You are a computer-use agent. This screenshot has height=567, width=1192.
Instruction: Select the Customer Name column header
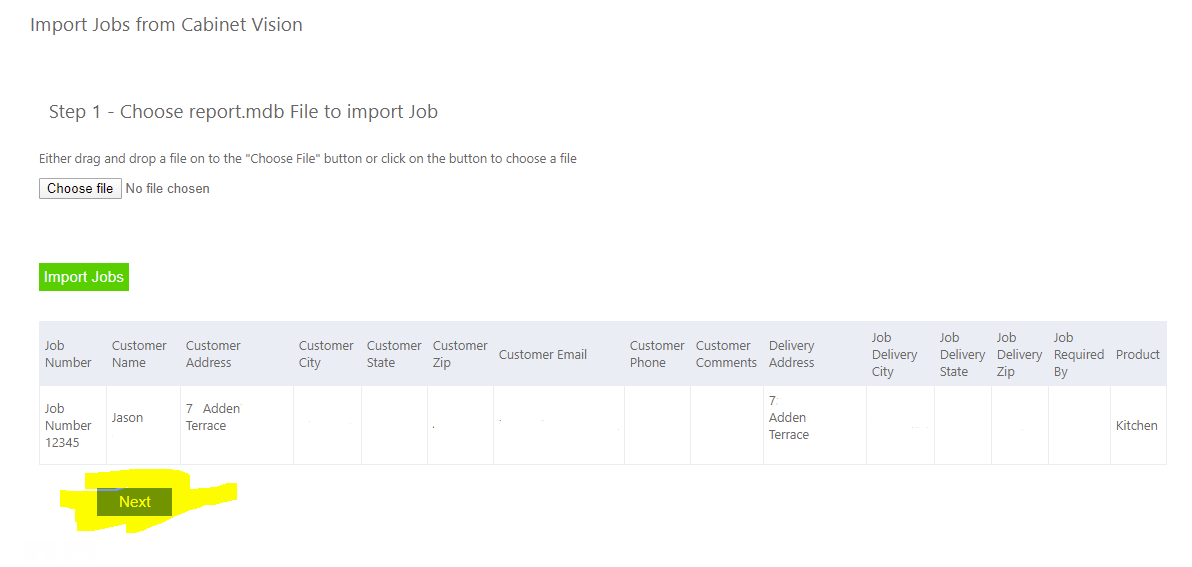(139, 354)
